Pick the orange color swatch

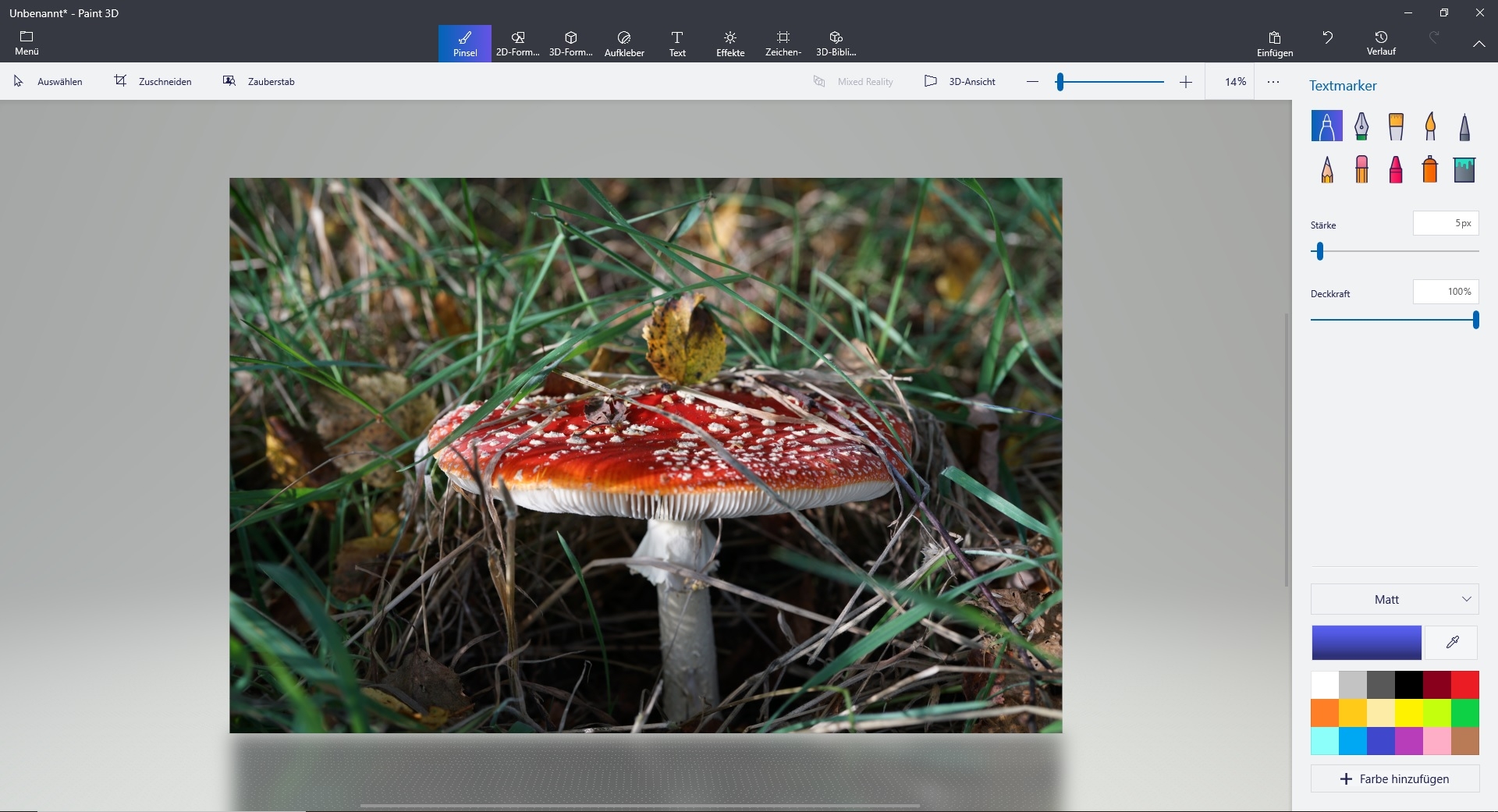tap(1325, 713)
